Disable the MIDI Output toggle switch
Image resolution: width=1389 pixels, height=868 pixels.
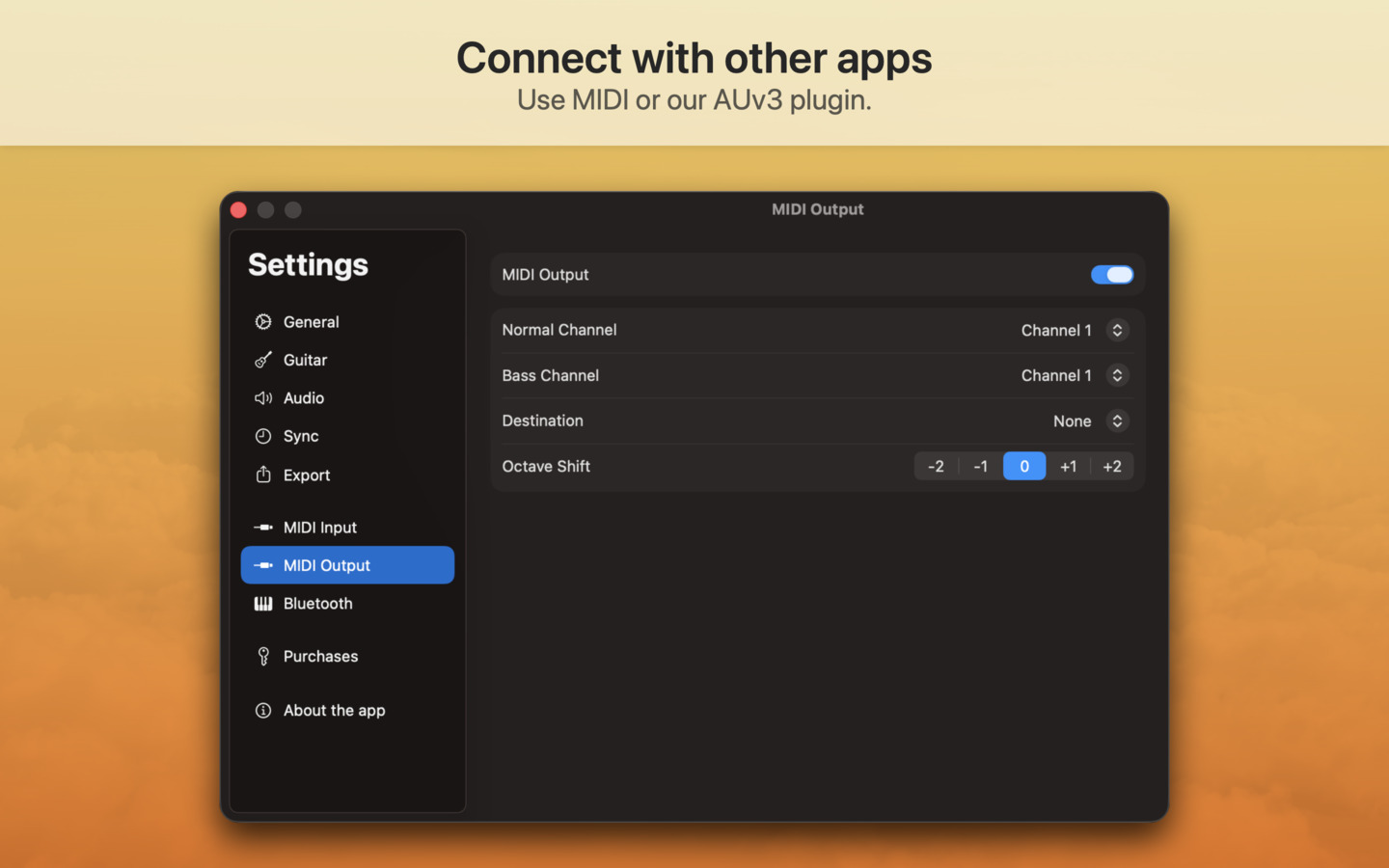click(x=1111, y=275)
